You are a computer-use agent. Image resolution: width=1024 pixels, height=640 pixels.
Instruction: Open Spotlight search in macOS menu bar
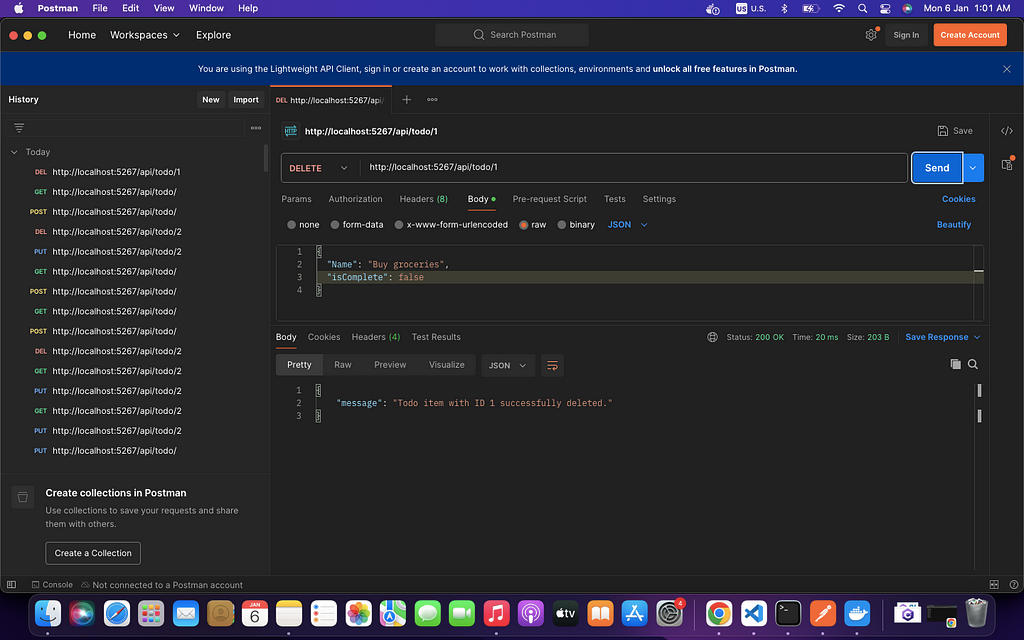(x=863, y=8)
